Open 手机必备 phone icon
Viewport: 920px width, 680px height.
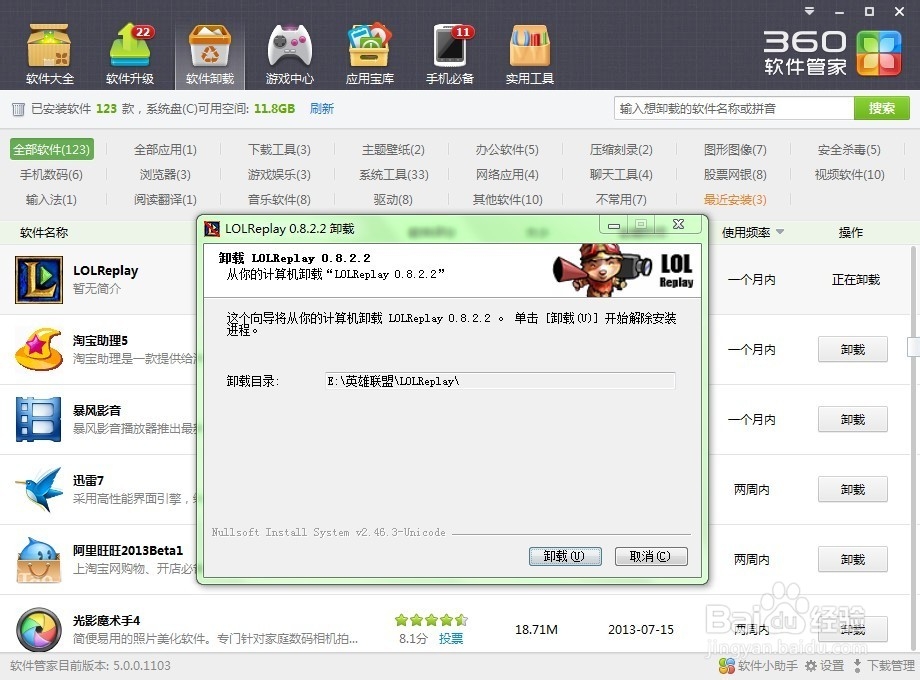coord(449,54)
